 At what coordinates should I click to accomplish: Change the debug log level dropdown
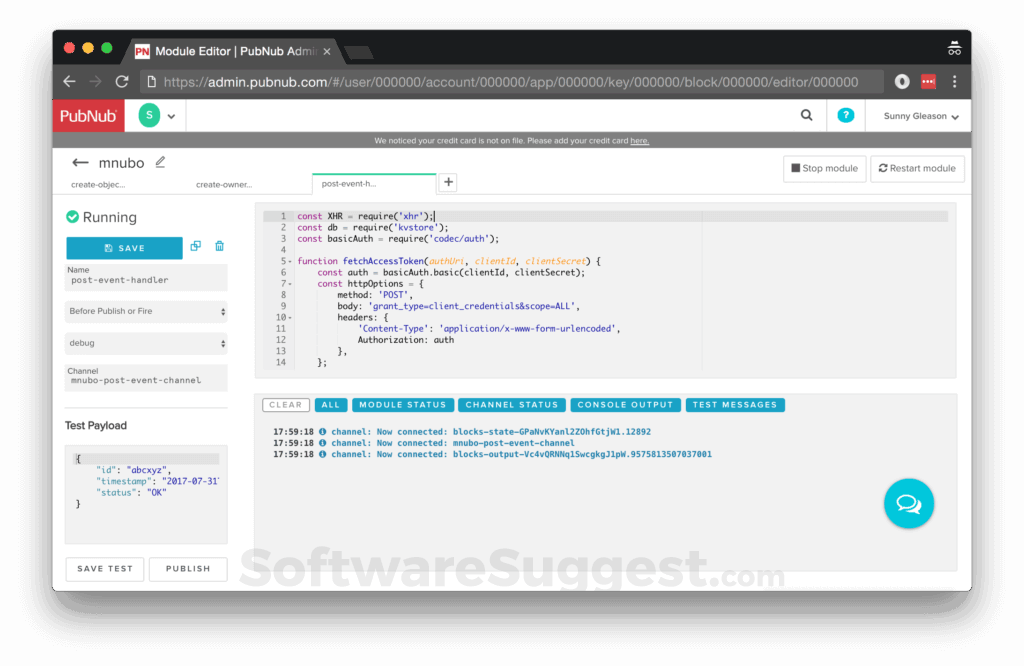click(x=146, y=343)
